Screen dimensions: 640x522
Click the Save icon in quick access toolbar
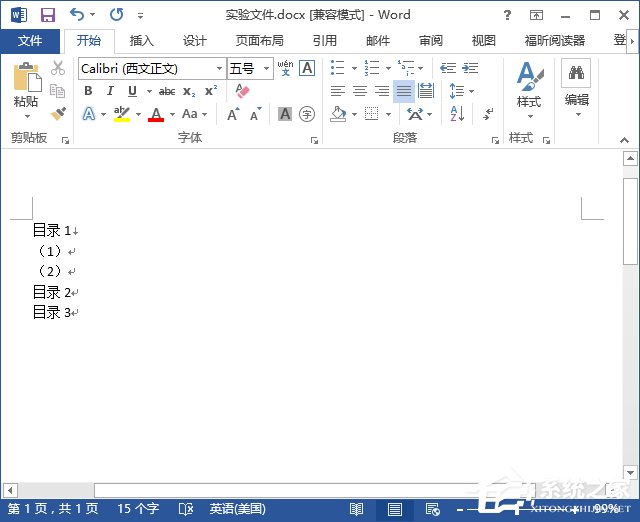pyautogui.click(x=47, y=15)
